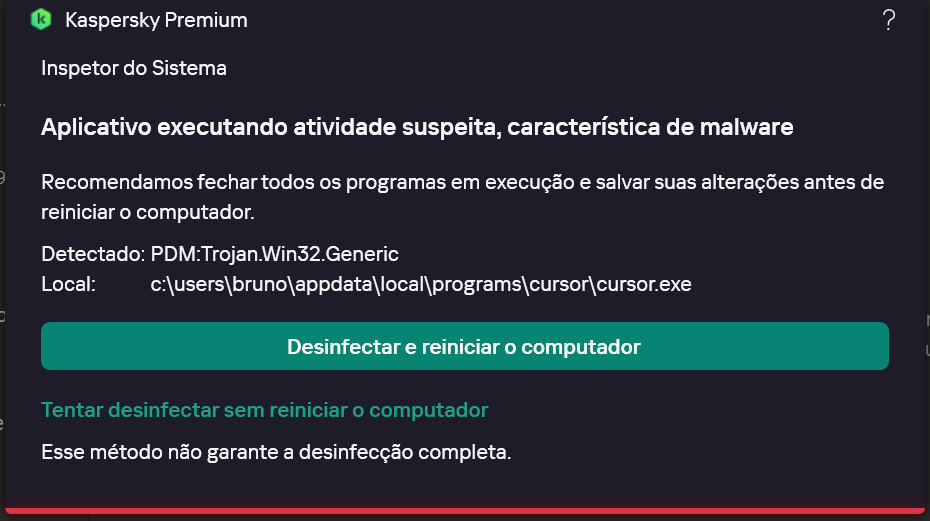Click the Kaspersky Premium window title
930x521 pixels.
tap(156, 20)
